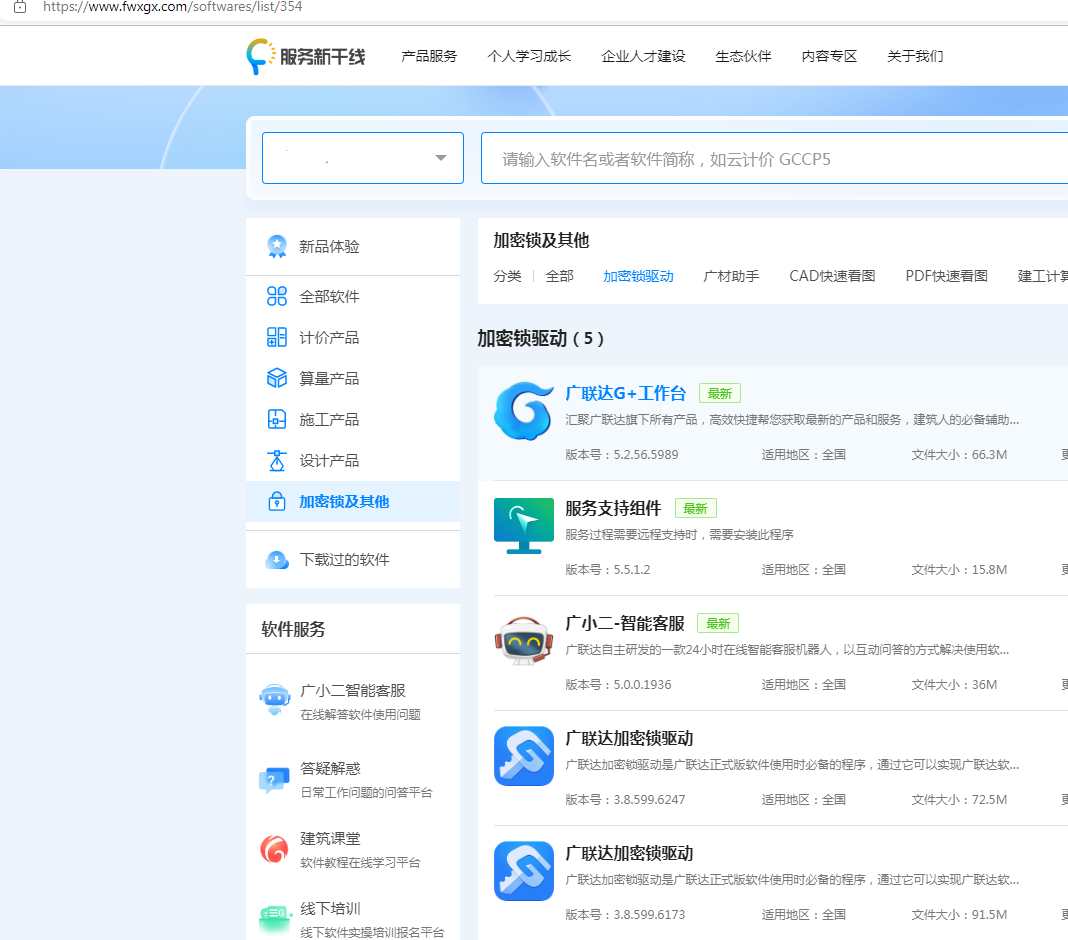Image resolution: width=1068 pixels, height=940 pixels.
Task: Open 企业人才建设 navigation menu
Action: 643,57
